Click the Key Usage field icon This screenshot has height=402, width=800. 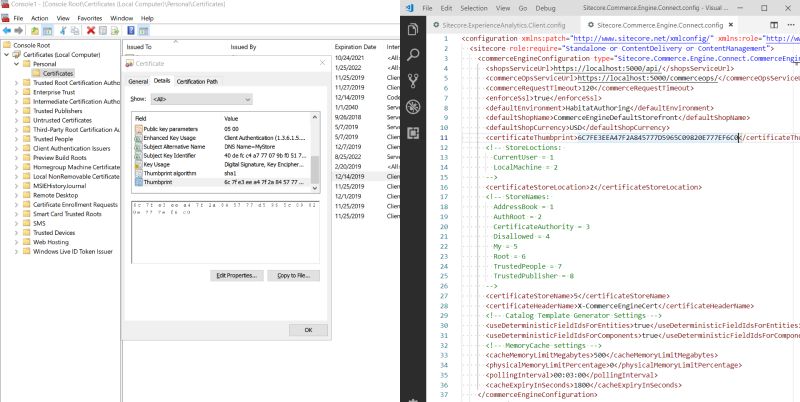click(x=138, y=165)
